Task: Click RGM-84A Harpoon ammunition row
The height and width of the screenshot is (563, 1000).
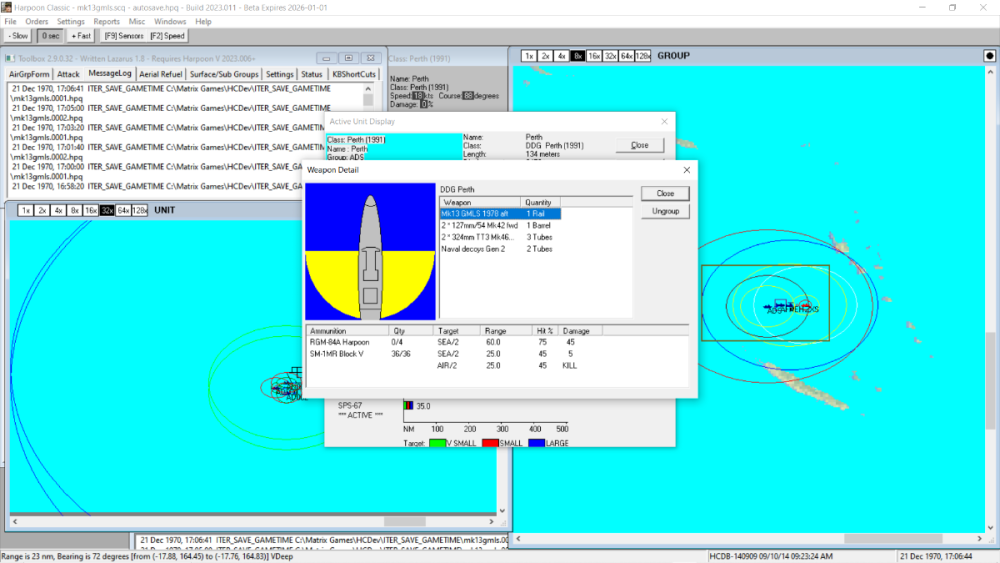Action: (x=497, y=342)
